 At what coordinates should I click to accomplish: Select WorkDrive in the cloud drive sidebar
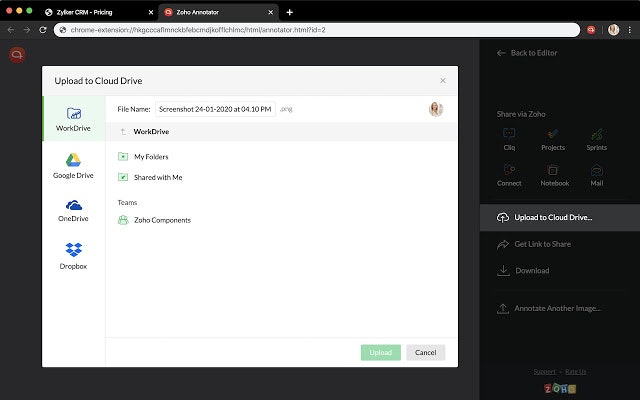pyautogui.click(x=74, y=119)
